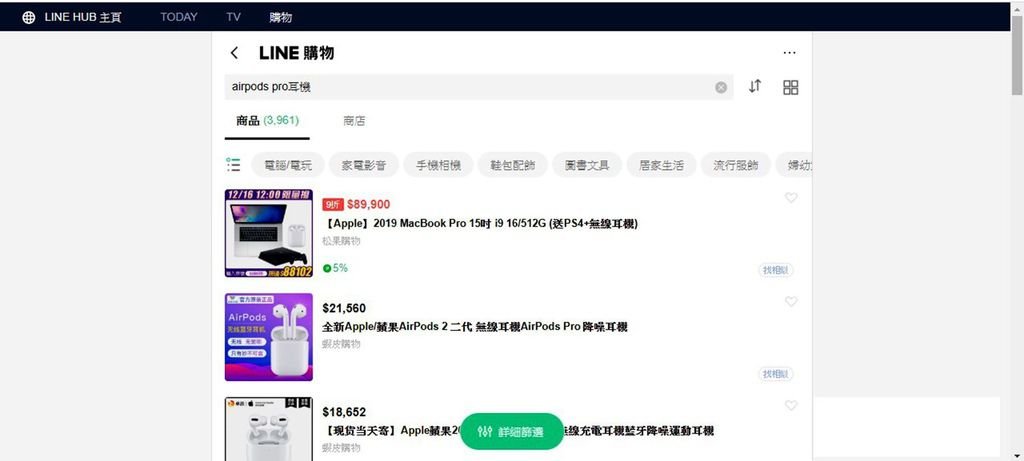1024x461 pixels.
Task: Open the AirPods Pro box thumbnail
Action: pyautogui.click(x=268, y=429)
